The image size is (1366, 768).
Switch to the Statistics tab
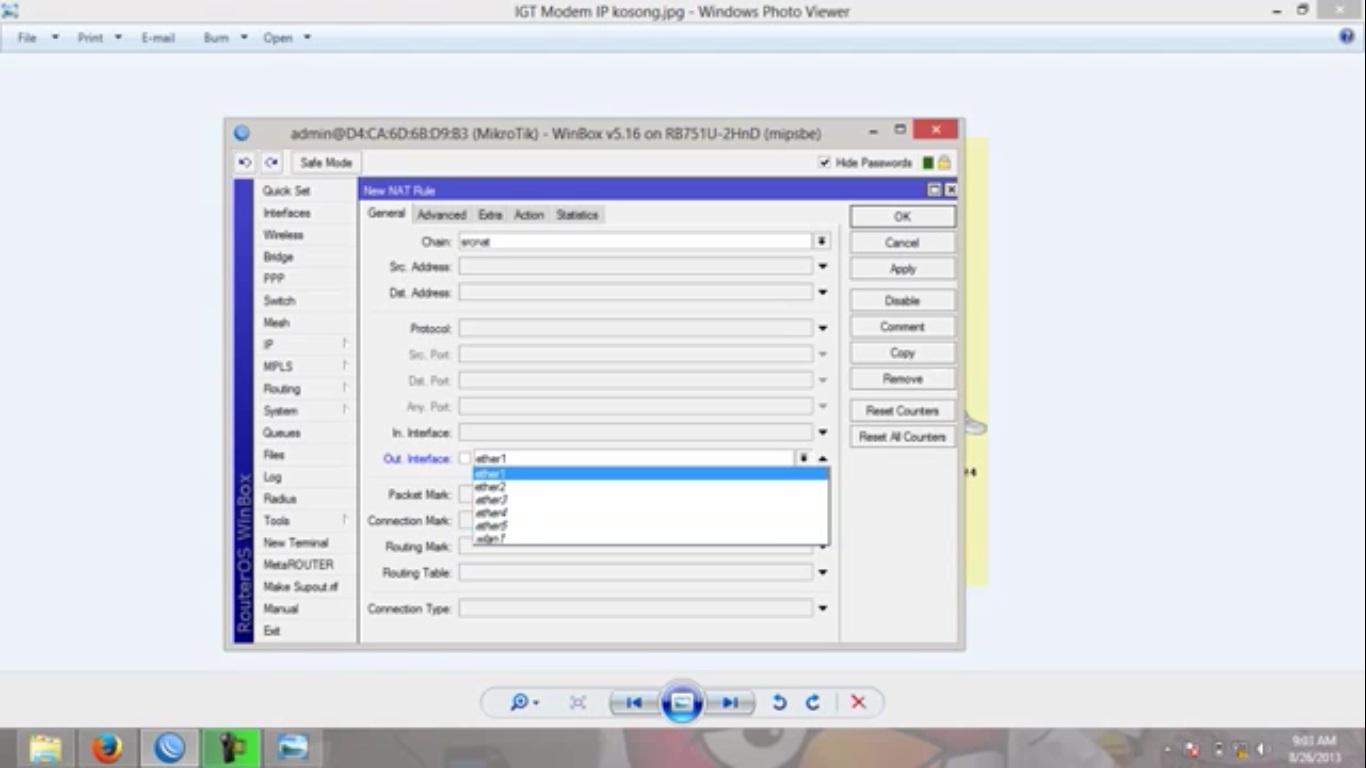tap(577, 215)
